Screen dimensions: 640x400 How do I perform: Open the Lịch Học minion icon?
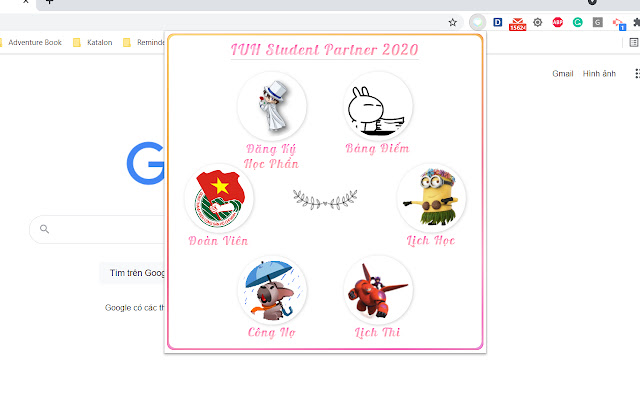coord(431,198)
